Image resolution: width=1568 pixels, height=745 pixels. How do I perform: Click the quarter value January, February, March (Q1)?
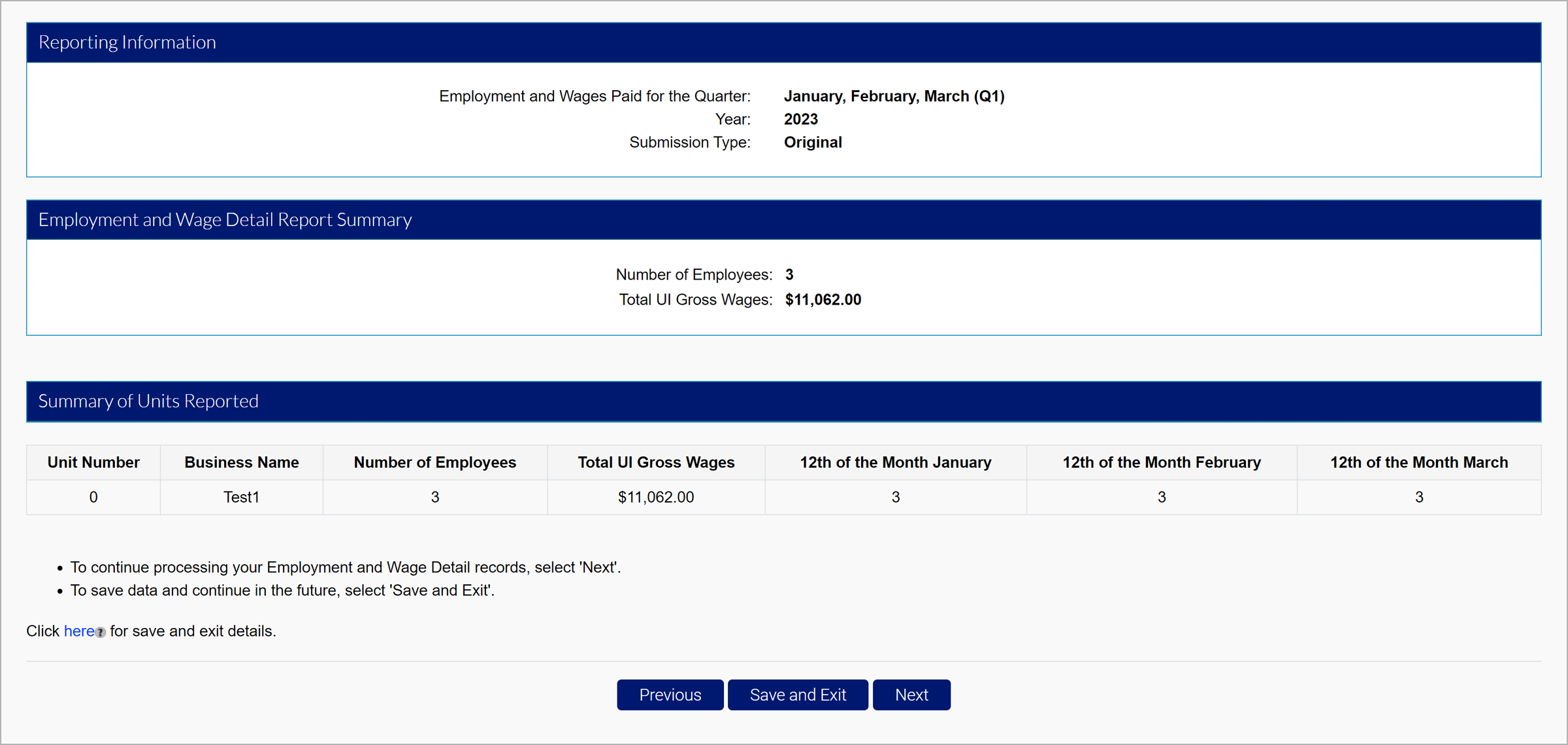[893, 96]
